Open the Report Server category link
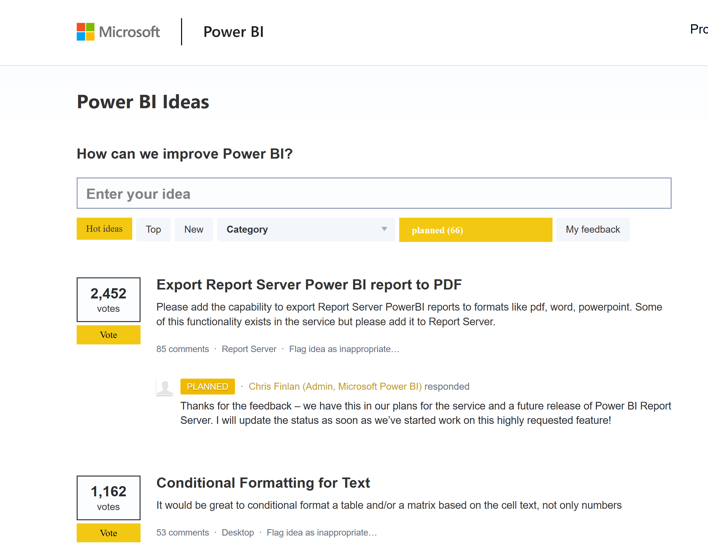Viewport: 708px width, 547px height. (x=249, y=349)
